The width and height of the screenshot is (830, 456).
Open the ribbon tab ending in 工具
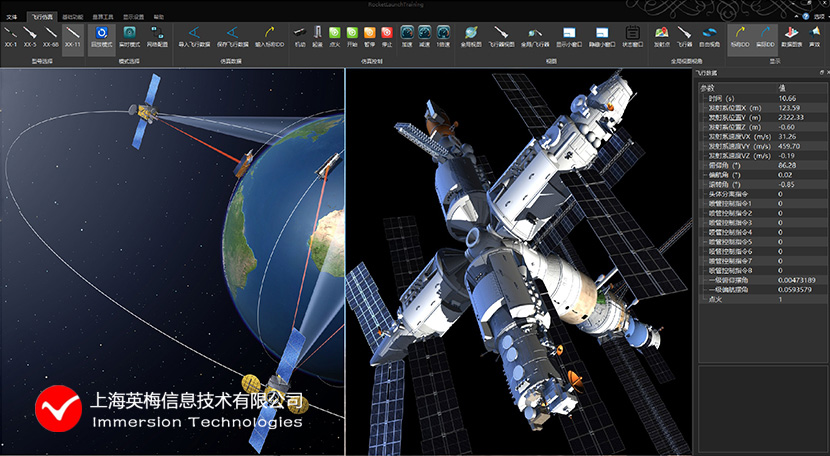[102, 17]
